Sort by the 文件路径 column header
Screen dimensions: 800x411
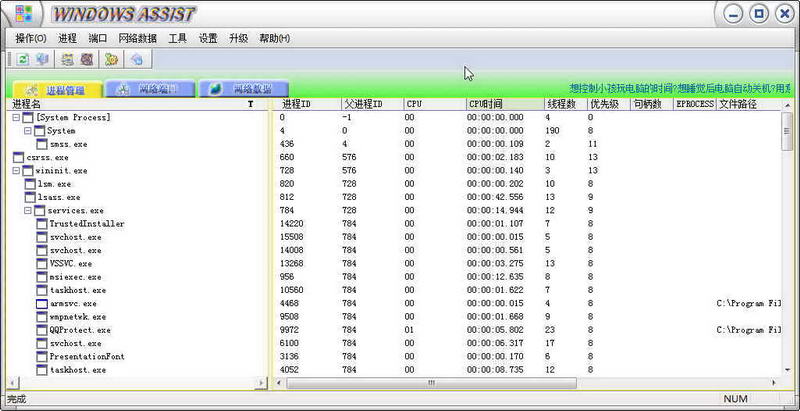pos(748,104)
